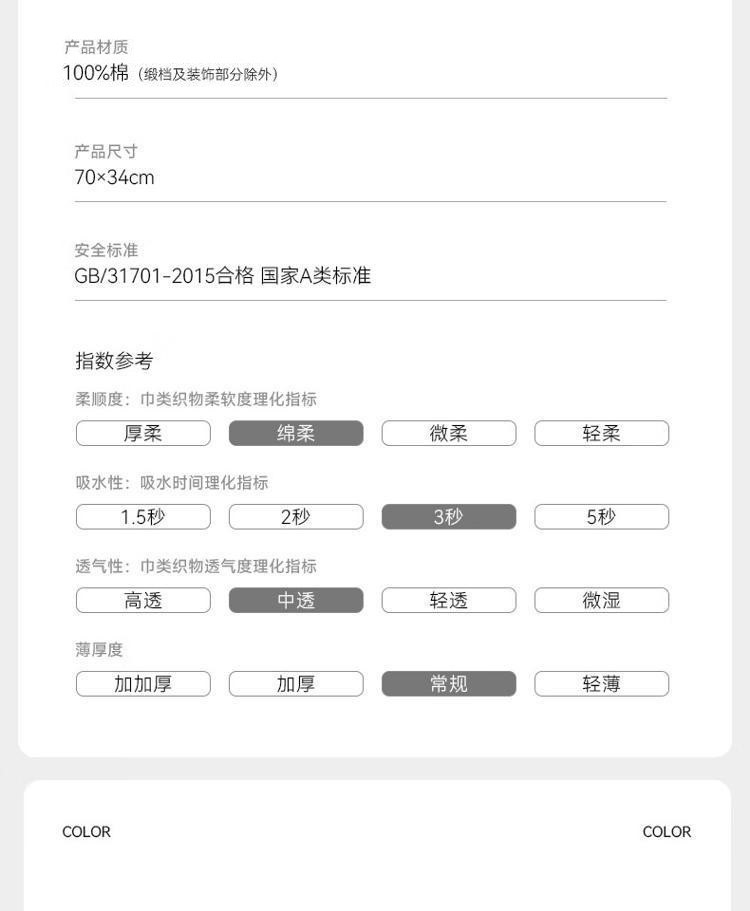Click the highlighted 中透 breathability option
This screenshot has height=911, width=750.
tap(296, 600)
